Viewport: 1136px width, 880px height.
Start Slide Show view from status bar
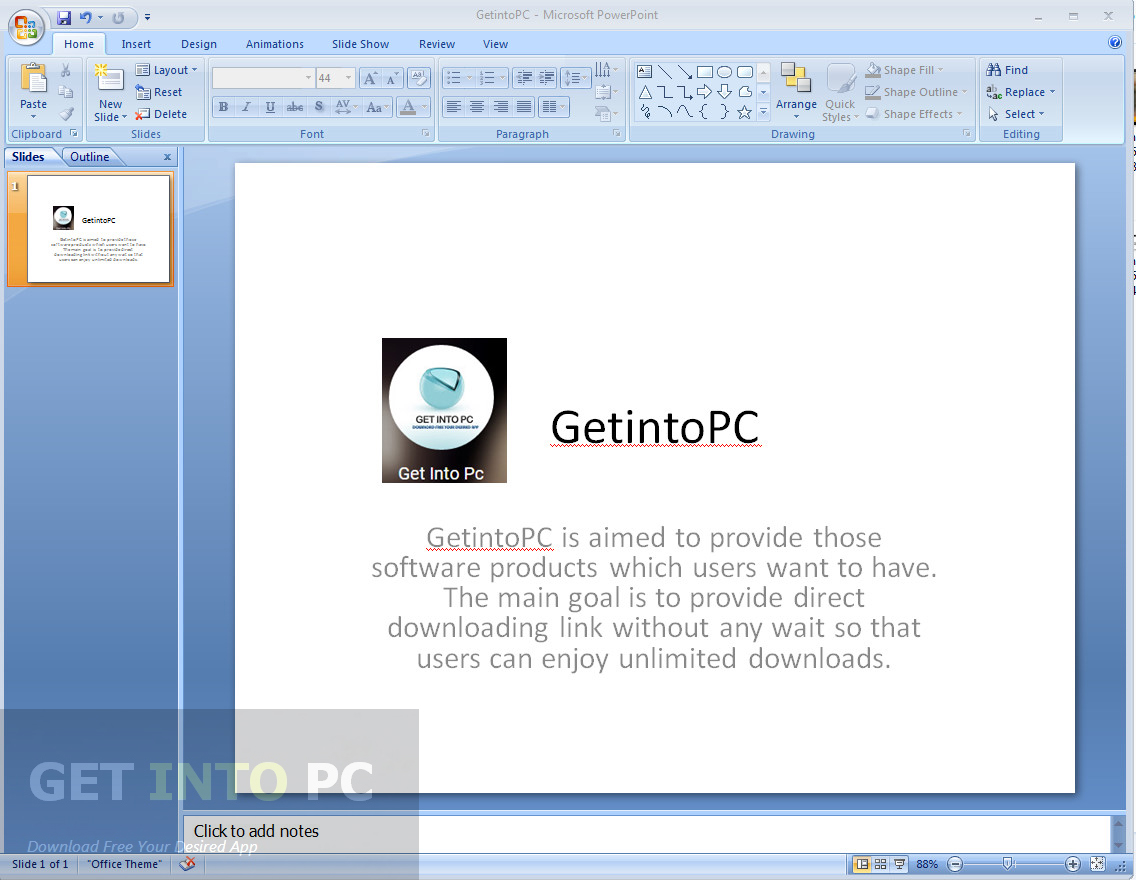[899, 864]
